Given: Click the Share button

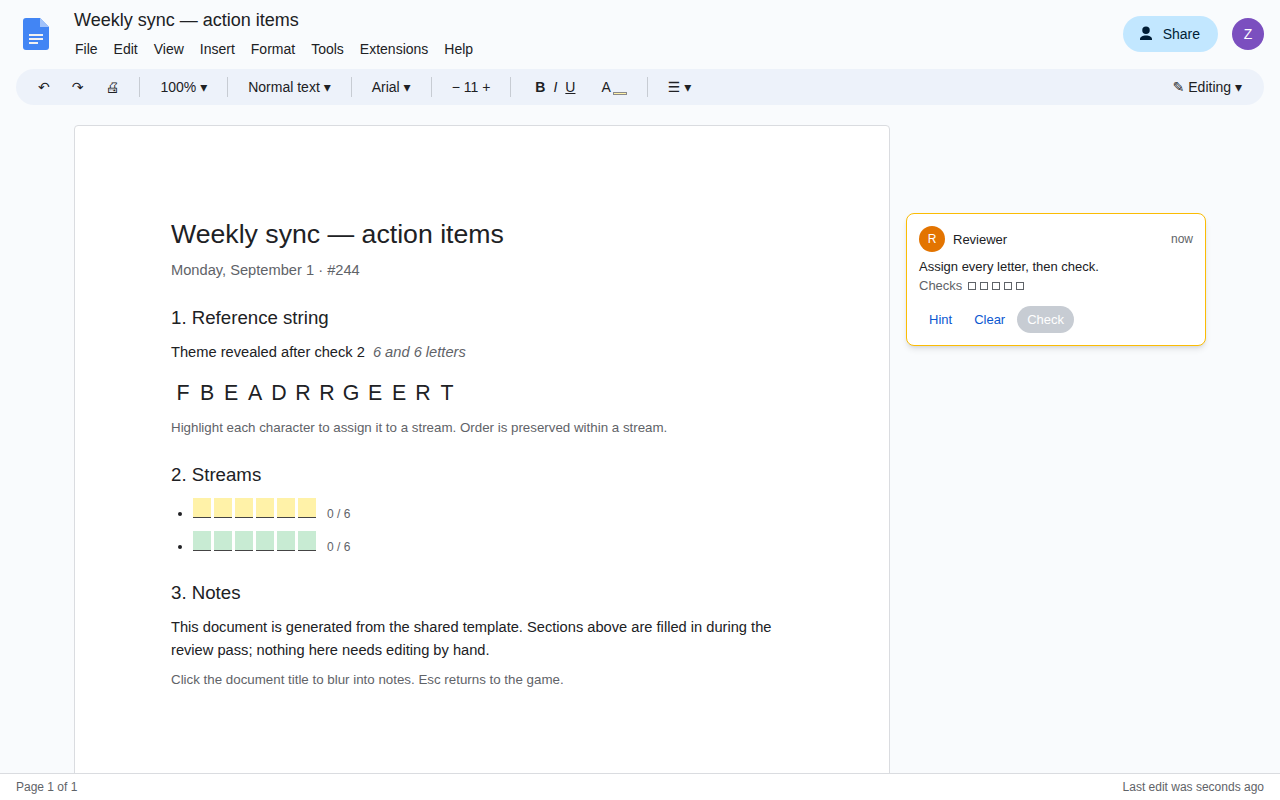Looking at the screenshot, I should pyautogui.click(x=1170, y=34).
